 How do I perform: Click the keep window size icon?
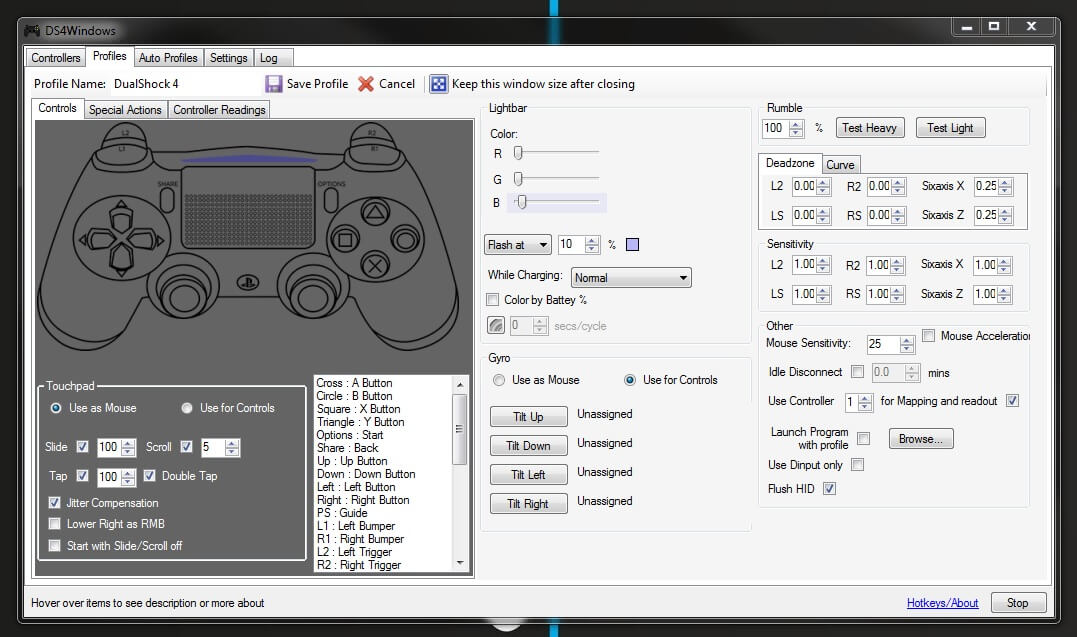(x=438, y=84)
